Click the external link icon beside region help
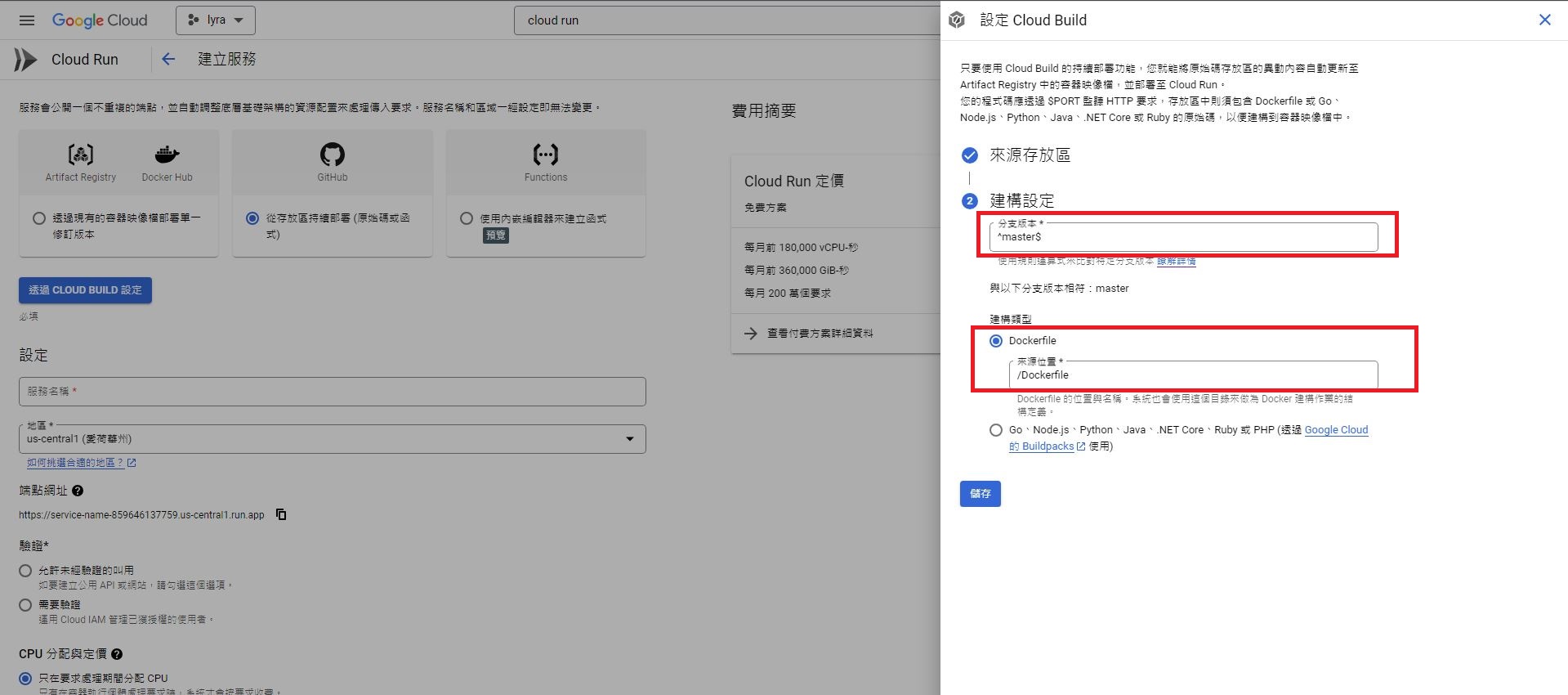The height and width of the screenshot is (695, 1568). coord(132,463)
